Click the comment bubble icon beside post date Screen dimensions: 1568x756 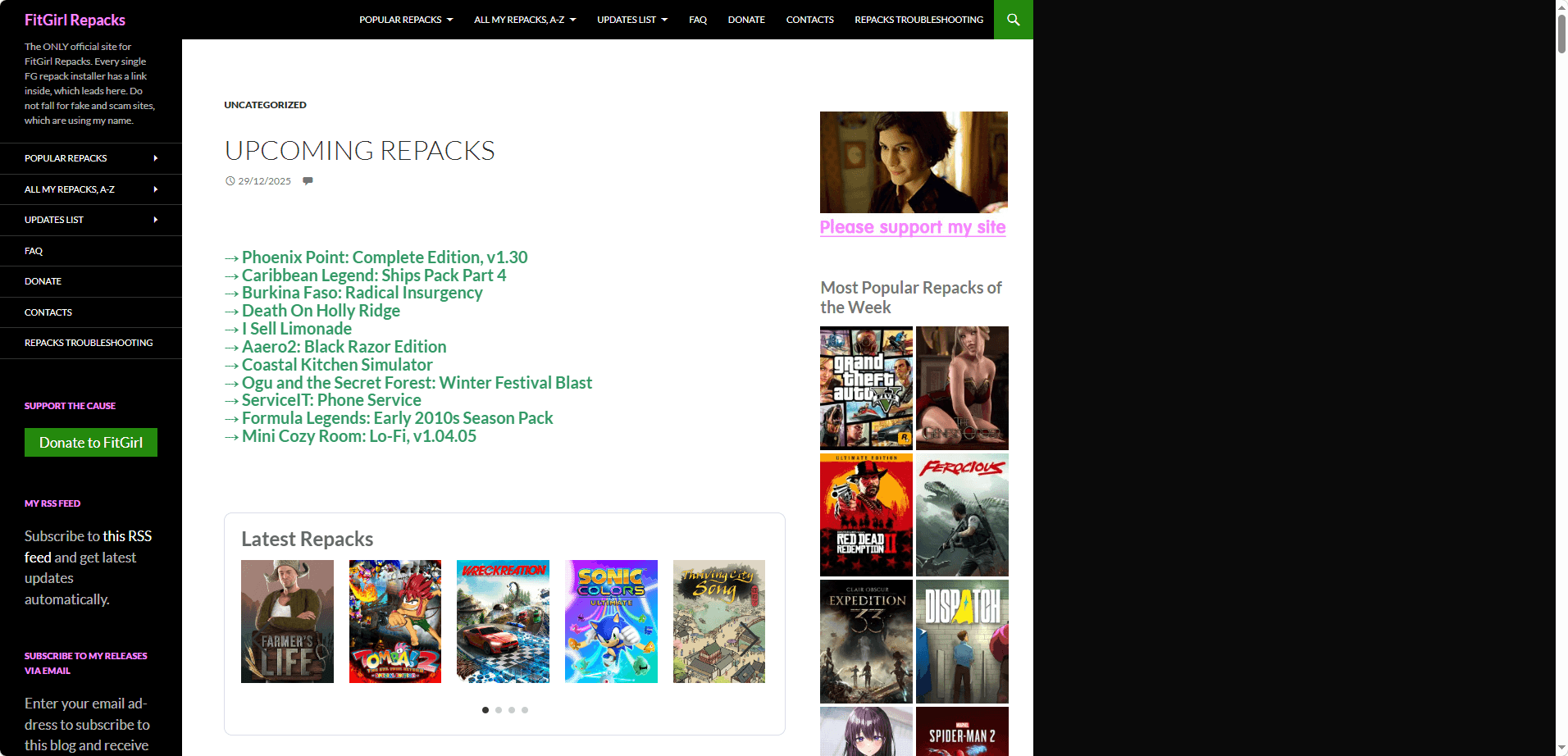308,181
